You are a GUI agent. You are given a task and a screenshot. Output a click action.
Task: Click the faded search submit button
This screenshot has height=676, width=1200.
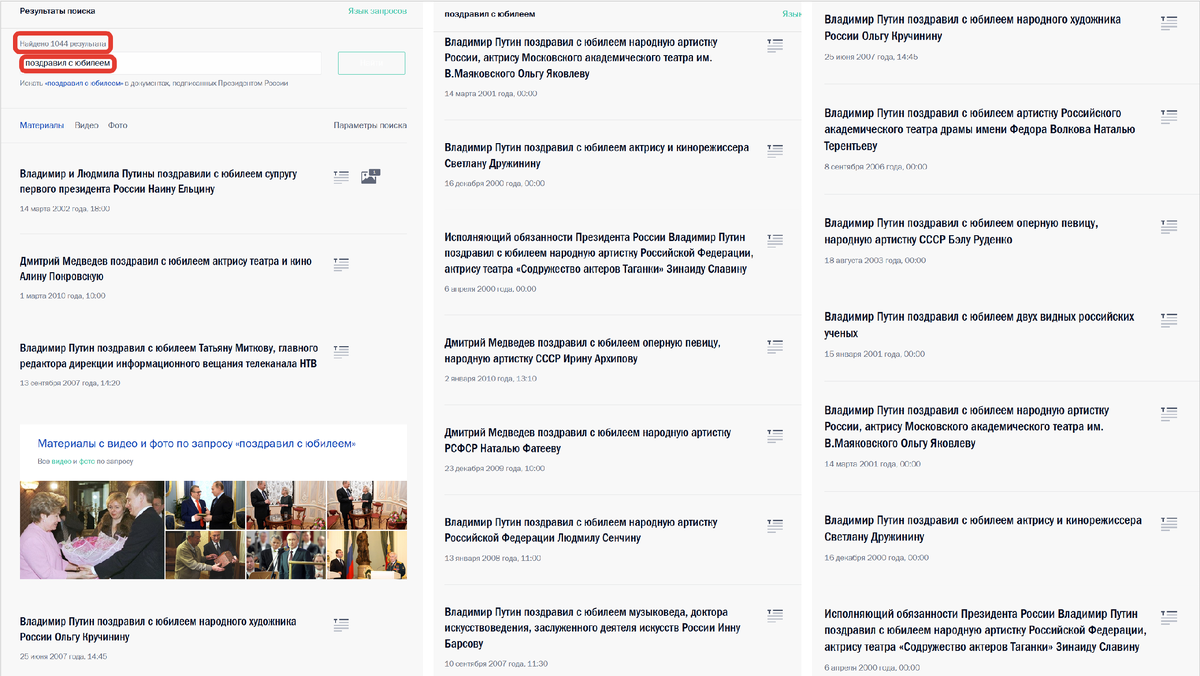372,63
